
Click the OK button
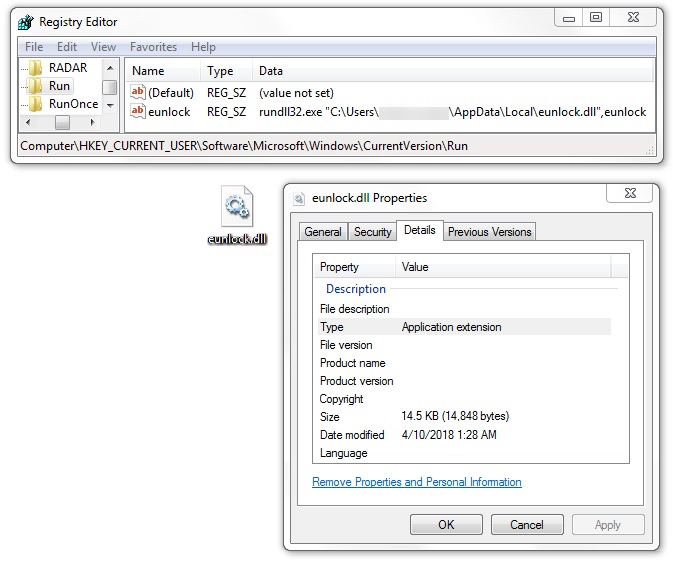coord(446,525)
